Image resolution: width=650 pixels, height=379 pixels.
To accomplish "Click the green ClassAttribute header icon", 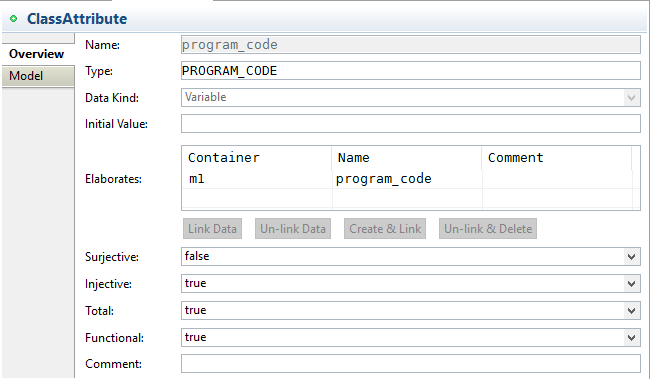I will [13, 19].
